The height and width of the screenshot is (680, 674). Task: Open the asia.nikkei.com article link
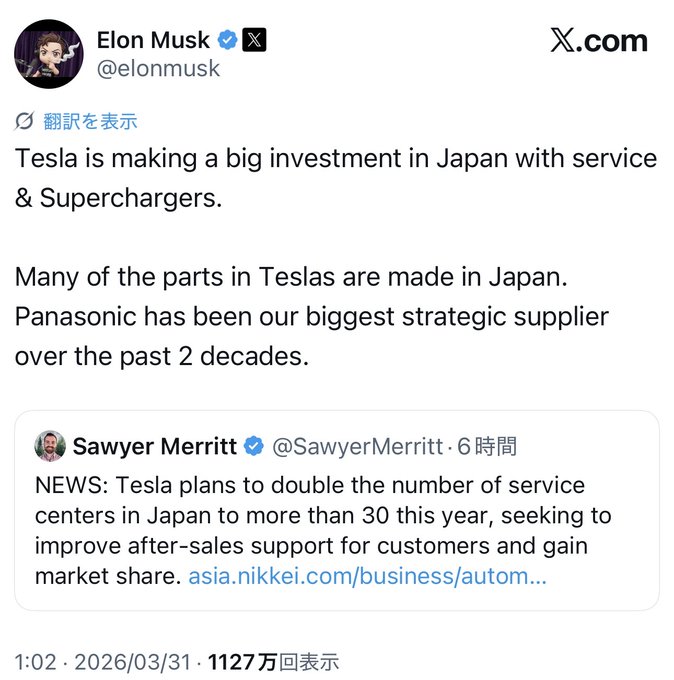[x=367, y=577]
